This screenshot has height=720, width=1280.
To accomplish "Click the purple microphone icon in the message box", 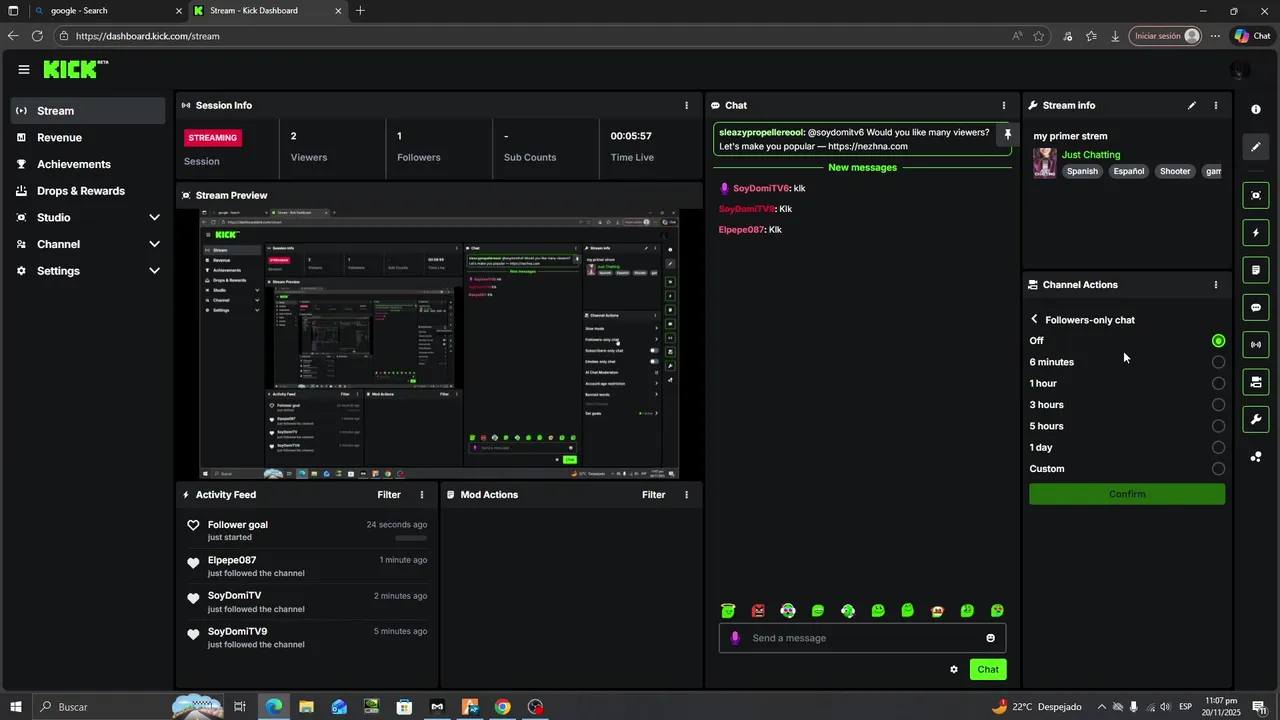I will click(735, 638).
